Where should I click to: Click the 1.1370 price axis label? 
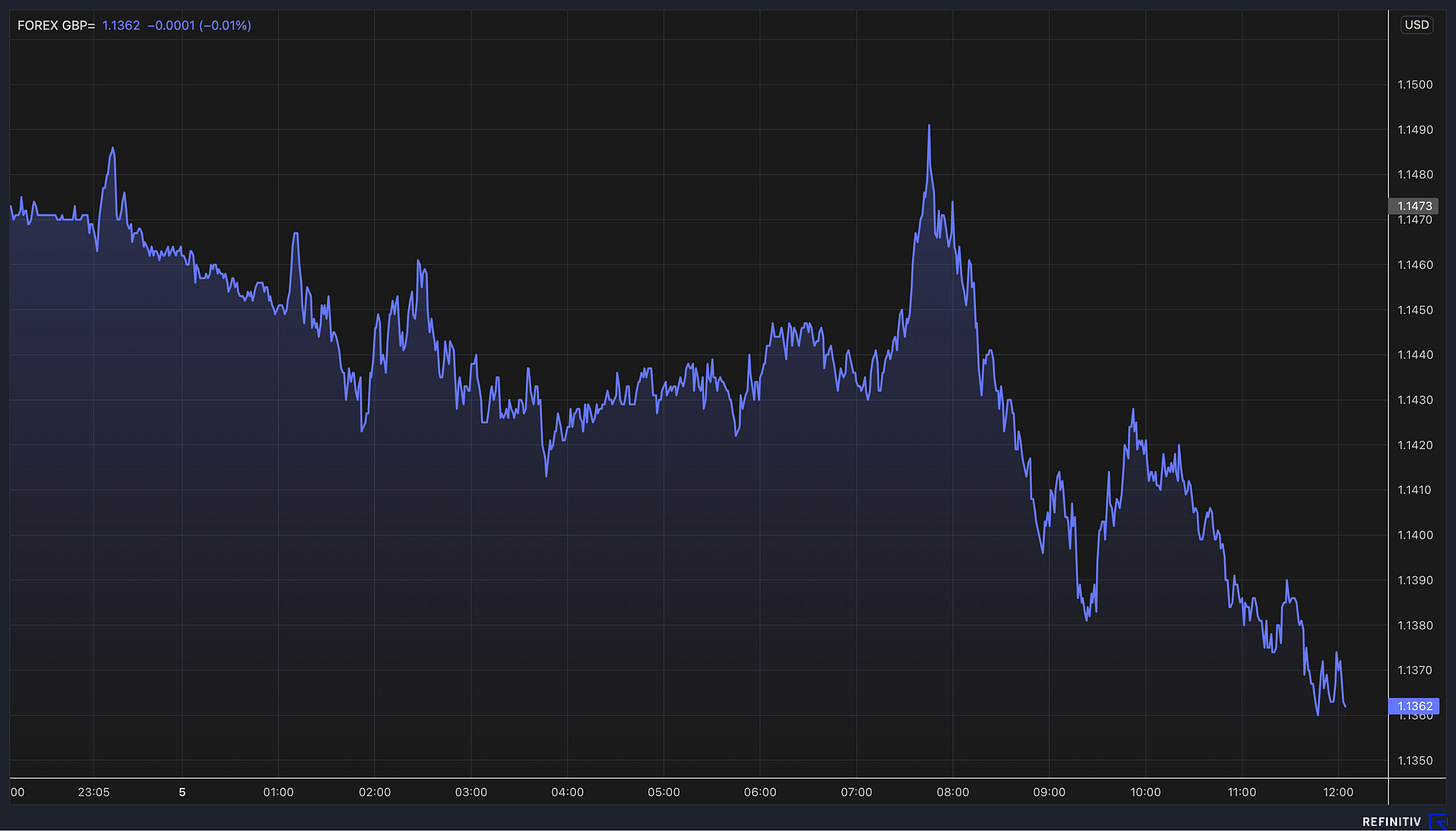click(x=1415, y=670)
